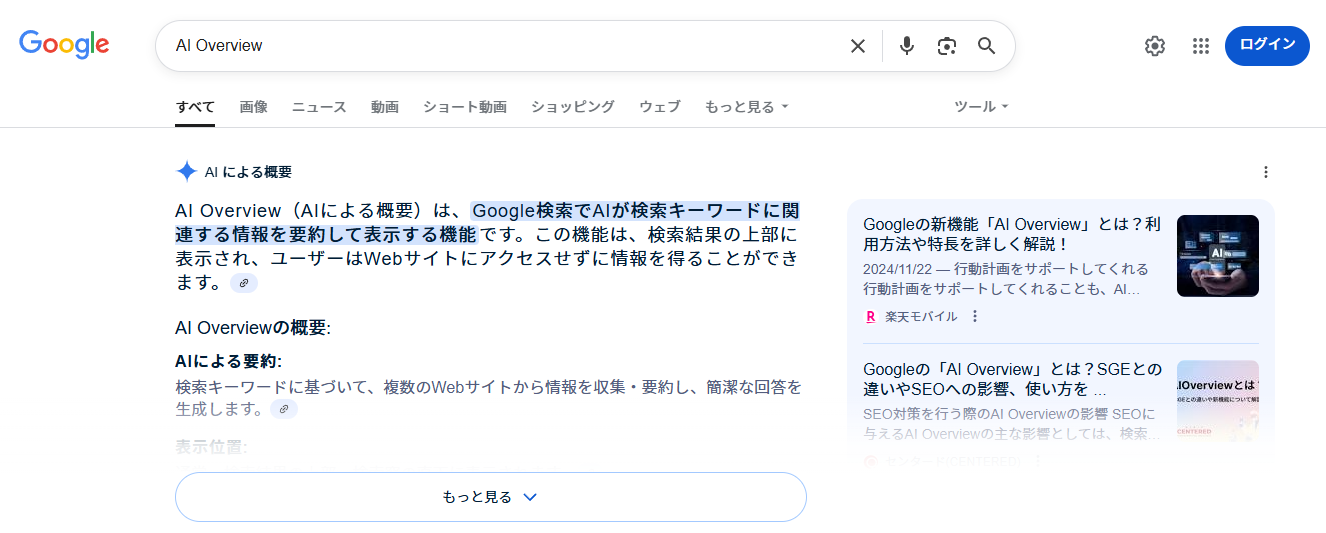The image size is (1326, 533).
Task: Clear the search box with the X icon
Action: (x=858, y=46)
